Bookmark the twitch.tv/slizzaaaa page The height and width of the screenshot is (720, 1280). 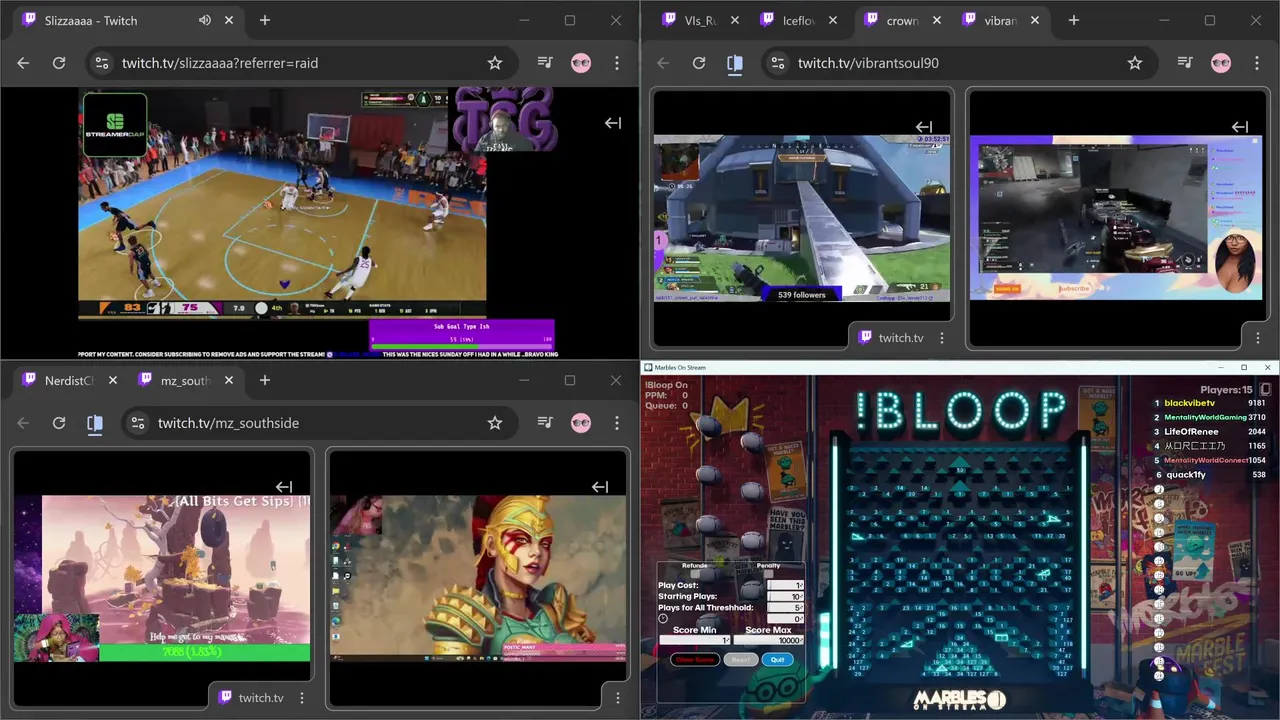pyautogui.click(x=494, y=63)
